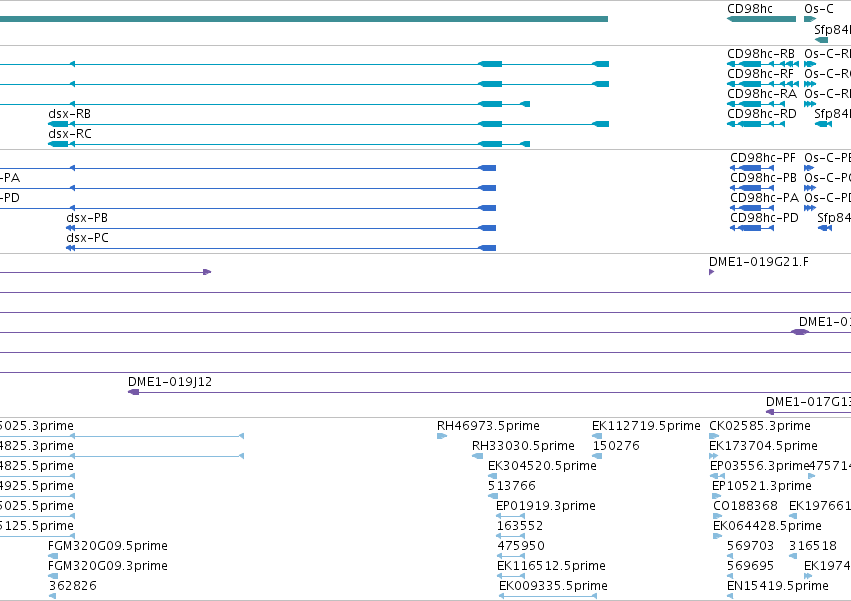Image resolution: width=851 pixels, height=601 pixels.
Task: Click feature label 569703
Action: pyautogui.click(x=751, y=546)
